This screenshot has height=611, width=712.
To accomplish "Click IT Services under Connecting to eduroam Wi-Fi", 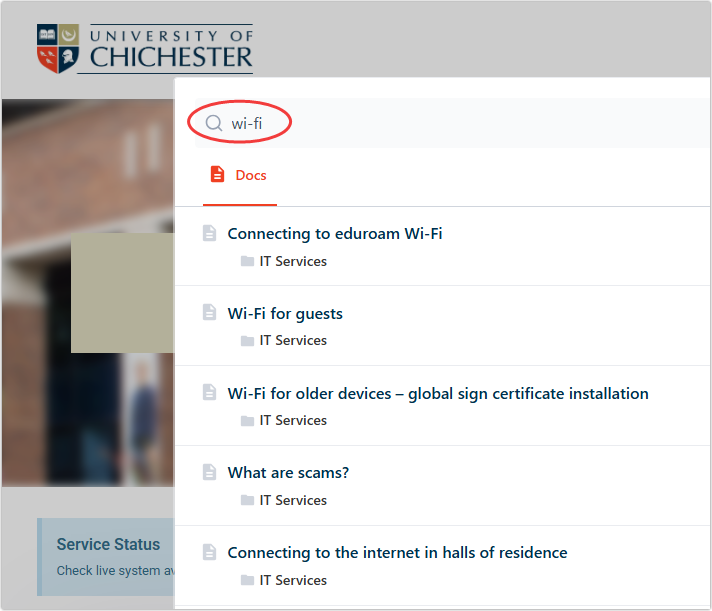I will [x=293, y=261].
